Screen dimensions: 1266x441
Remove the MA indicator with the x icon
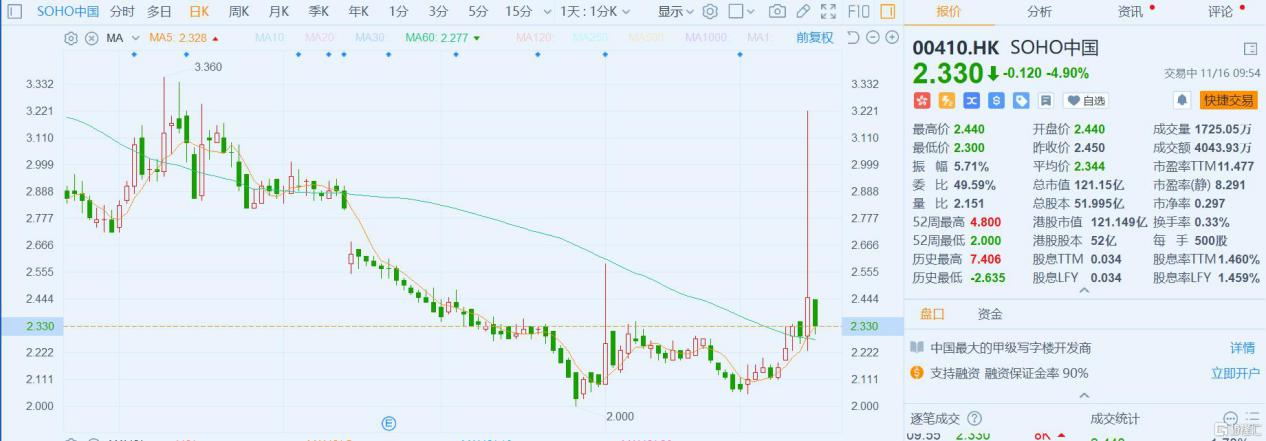(x=91, y=38)
